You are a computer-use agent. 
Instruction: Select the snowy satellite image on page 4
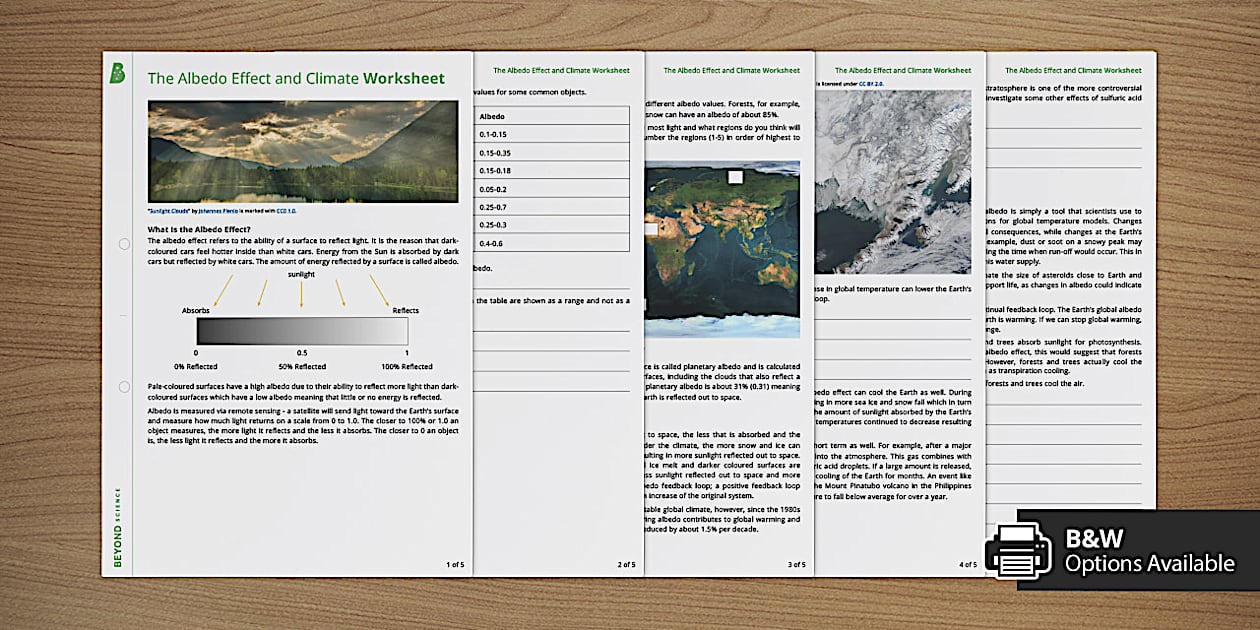point(893,182)
